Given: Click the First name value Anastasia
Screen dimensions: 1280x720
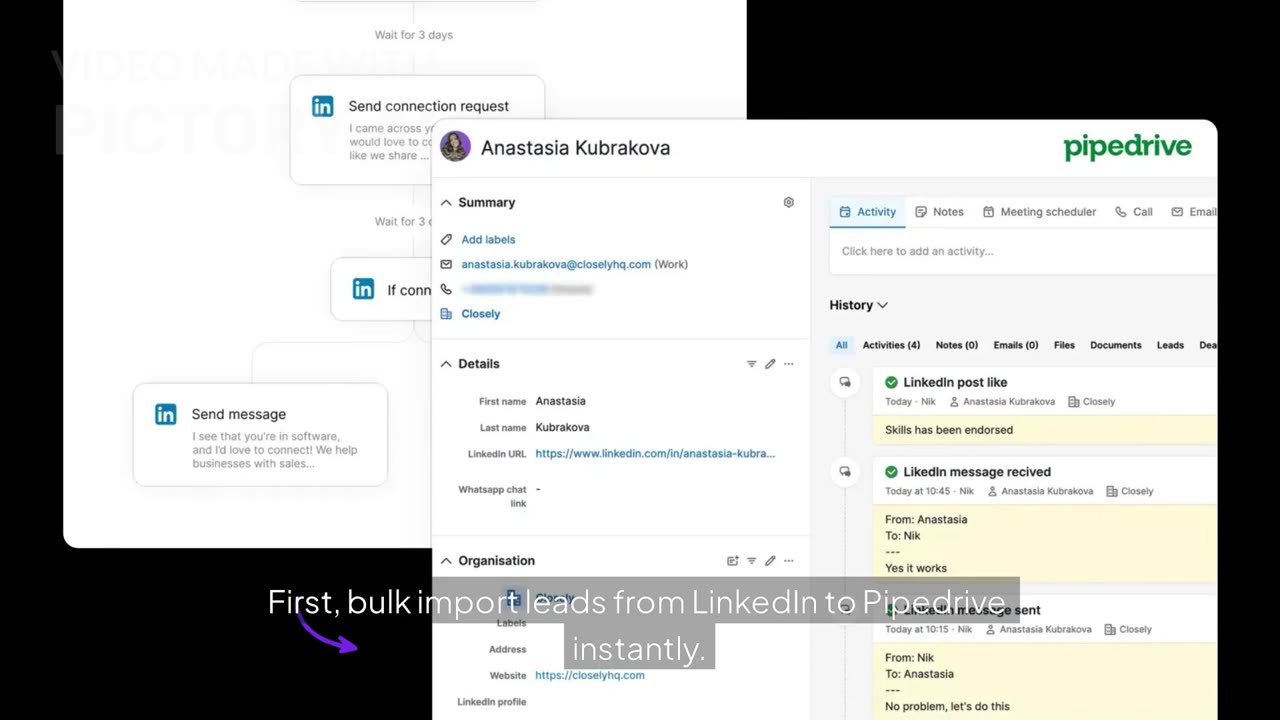Looking at the screenshot, I should 560,401.
